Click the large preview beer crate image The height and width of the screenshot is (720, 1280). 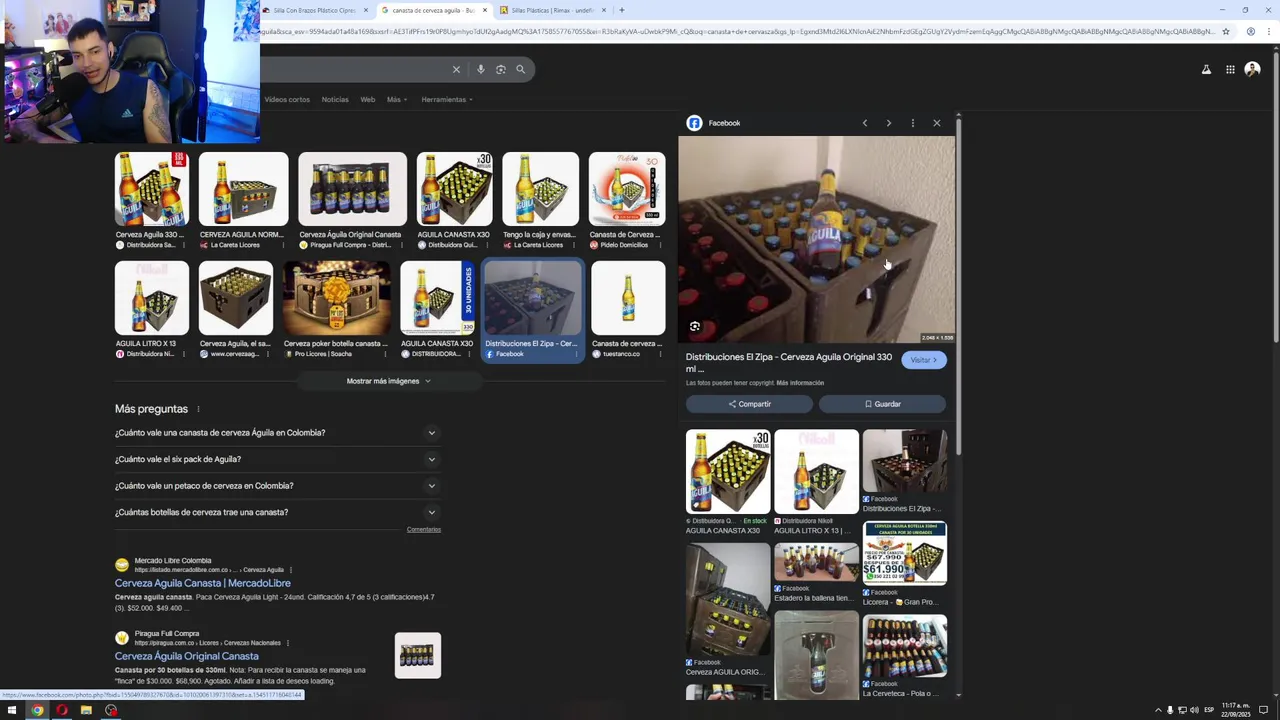point(816,240)
